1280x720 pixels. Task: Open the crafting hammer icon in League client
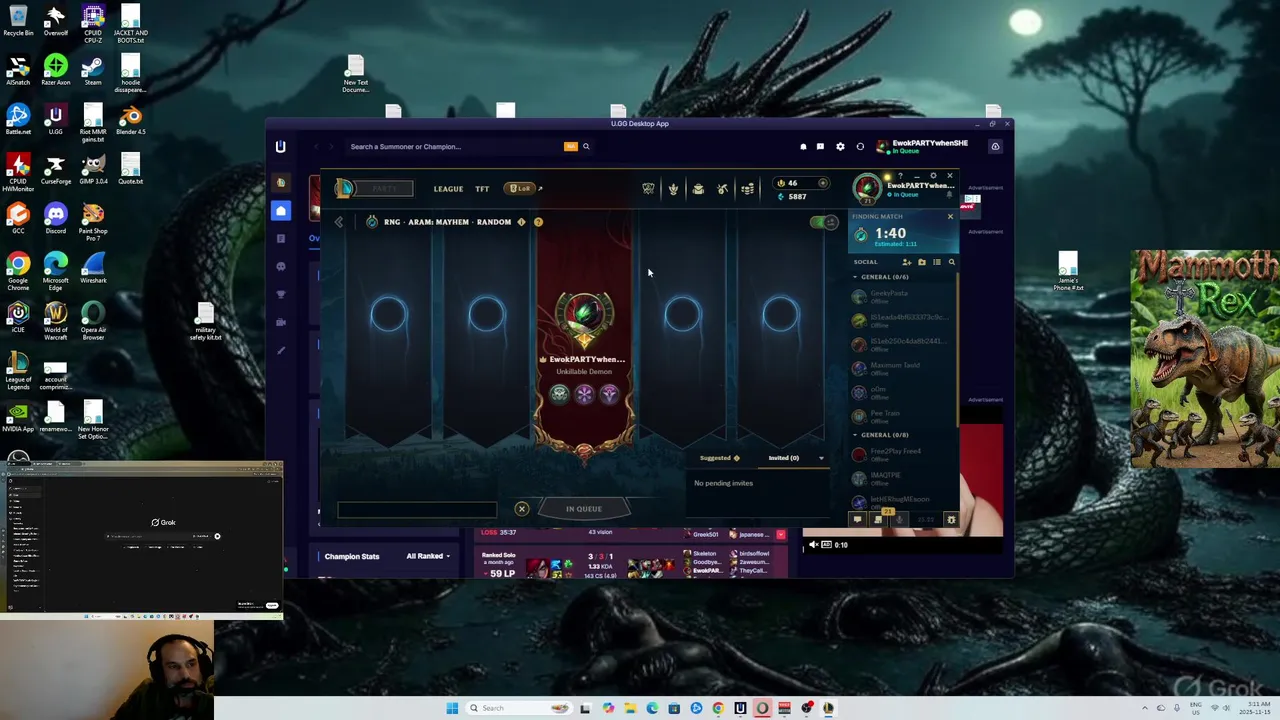722,188
